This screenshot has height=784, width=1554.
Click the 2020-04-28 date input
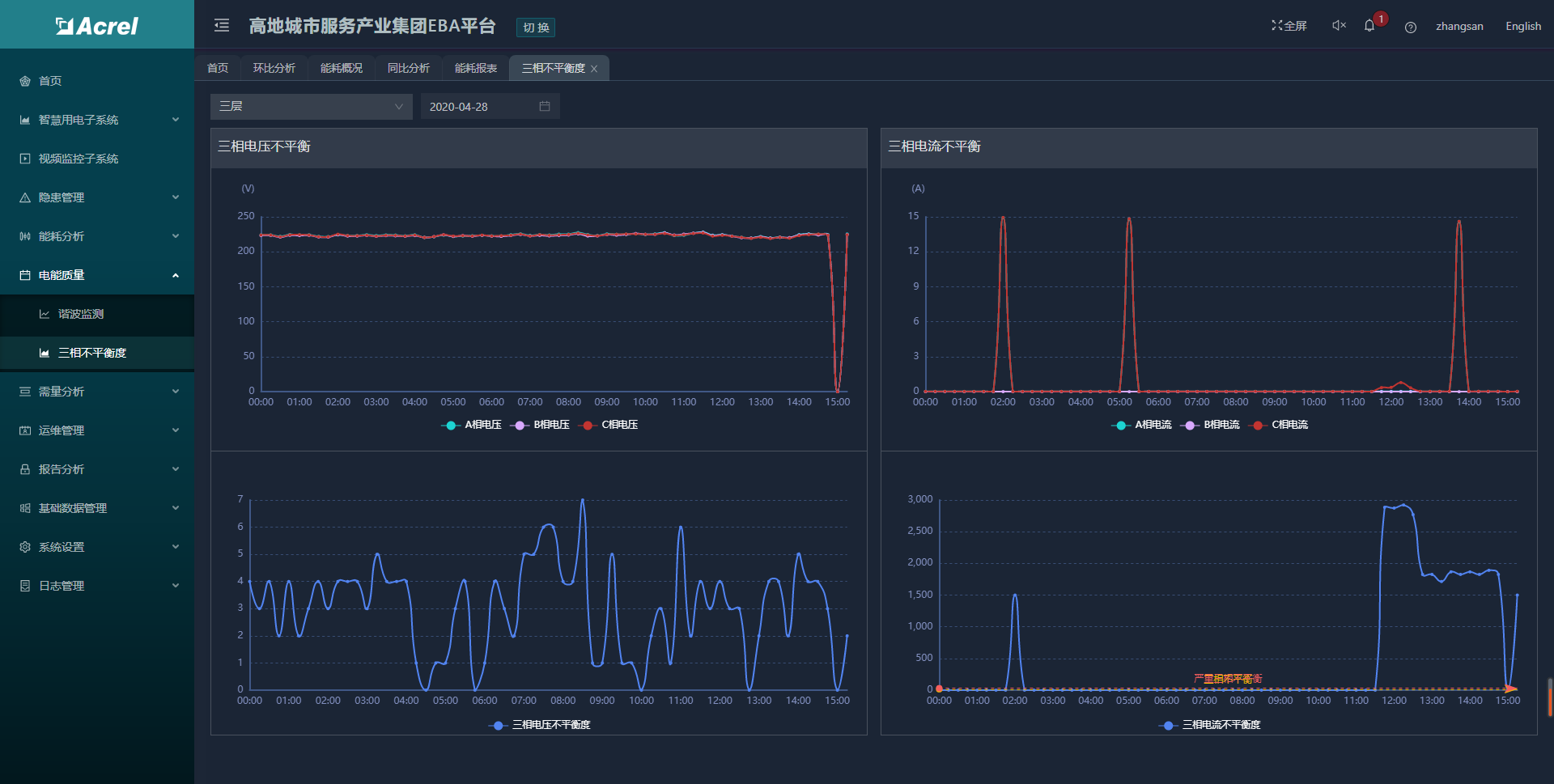pyautogui.click(x=478, y=107)
